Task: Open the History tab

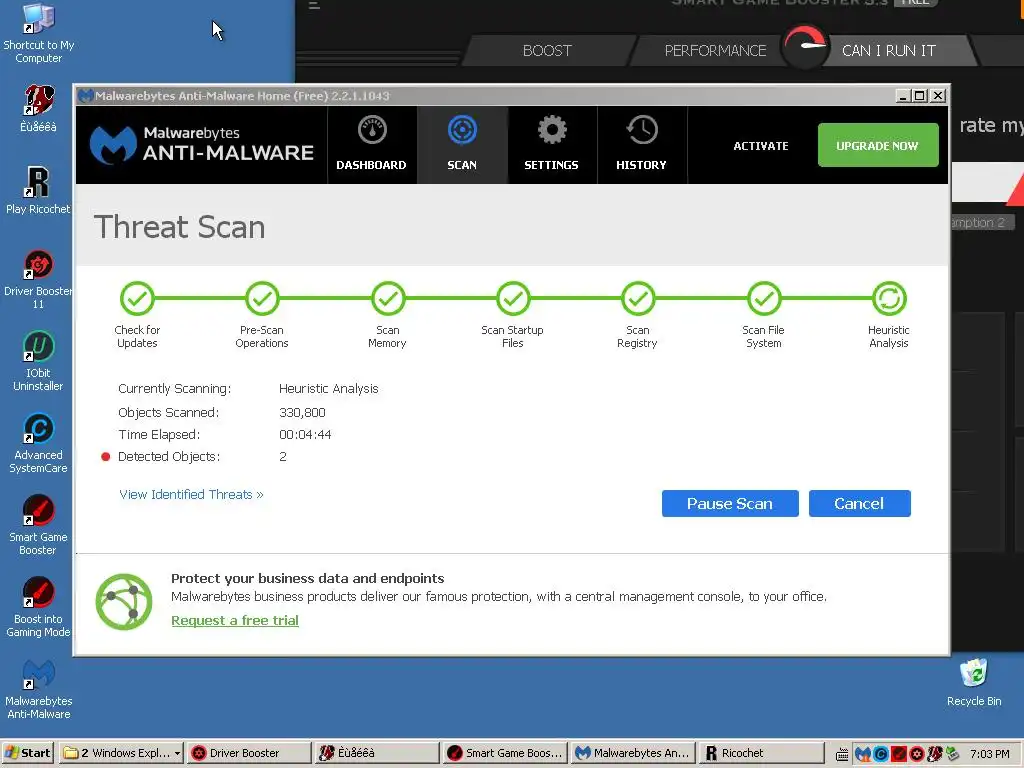Action: pos(642,145)
